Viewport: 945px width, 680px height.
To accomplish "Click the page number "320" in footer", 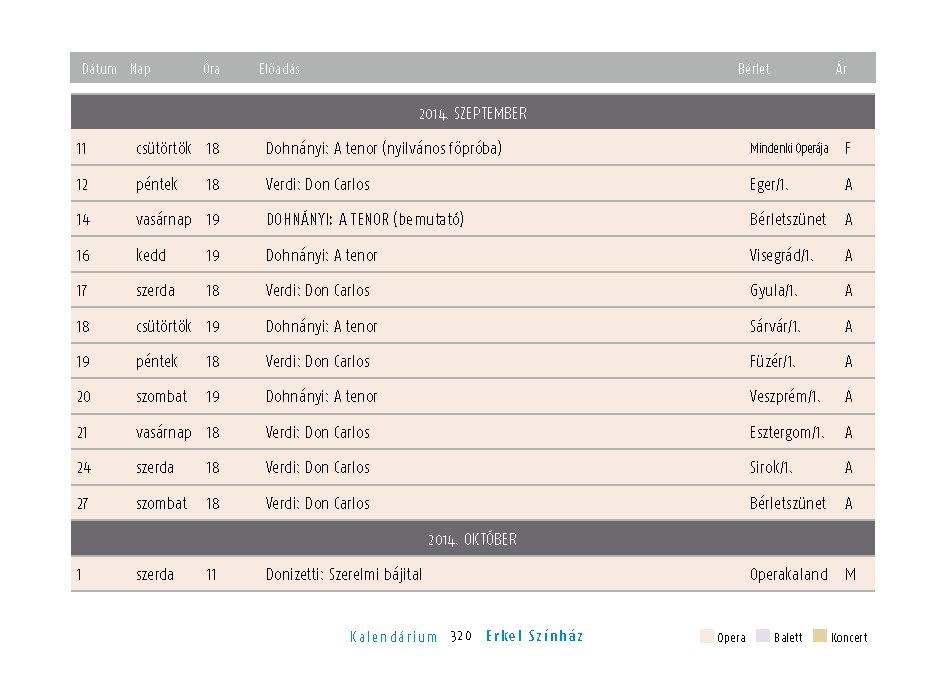I will point(460,637).
